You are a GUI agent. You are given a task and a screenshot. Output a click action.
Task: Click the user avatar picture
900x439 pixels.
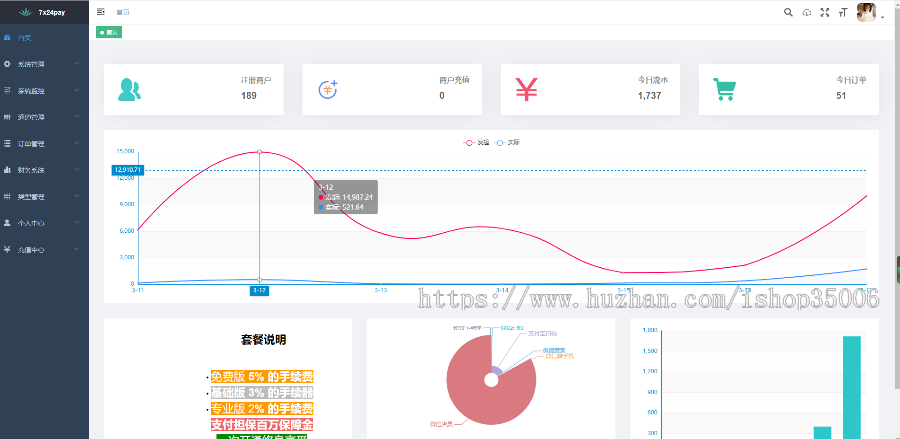point(866,12)
